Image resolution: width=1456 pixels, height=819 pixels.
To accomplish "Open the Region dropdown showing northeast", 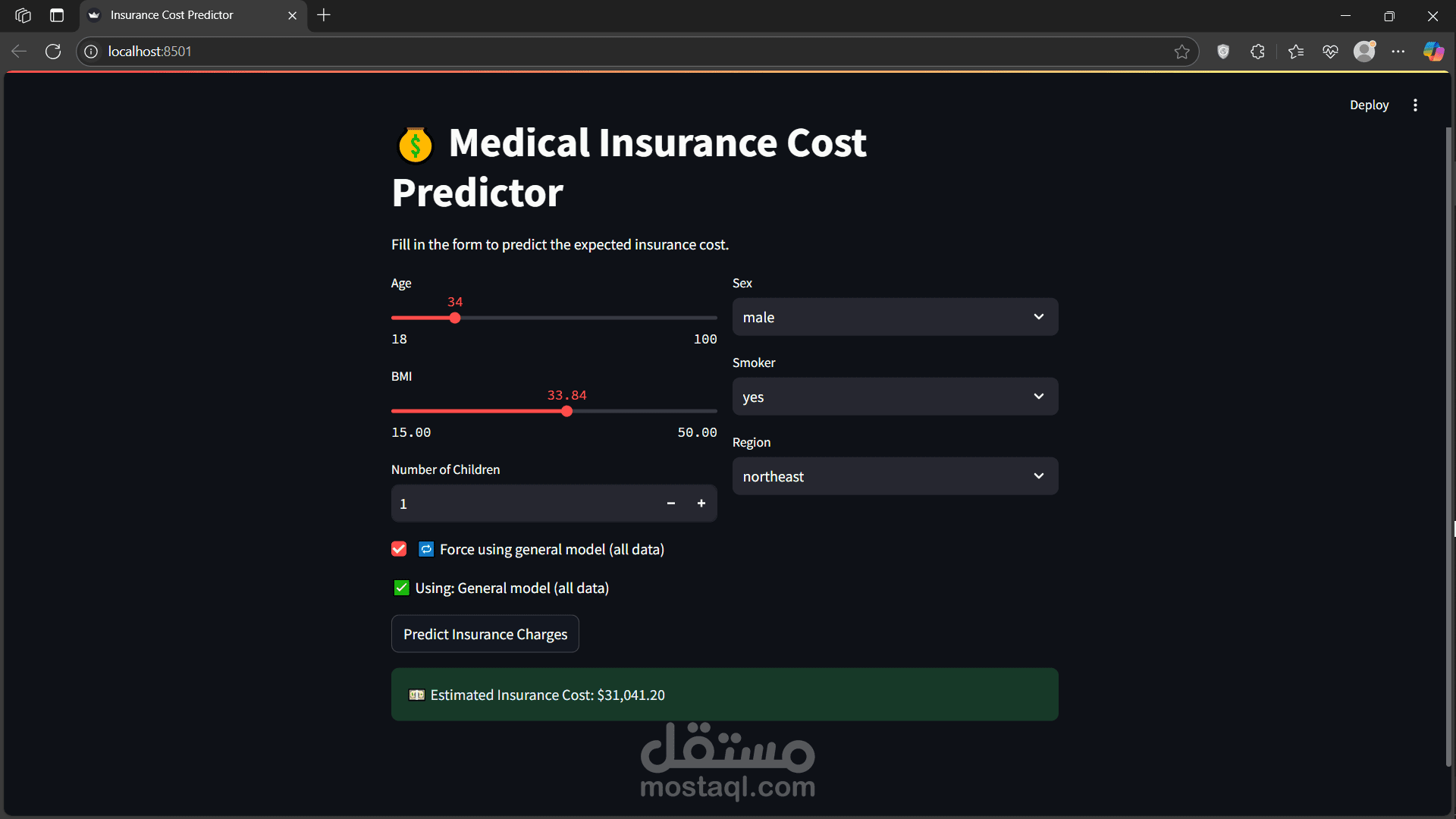I will (895, 476).
